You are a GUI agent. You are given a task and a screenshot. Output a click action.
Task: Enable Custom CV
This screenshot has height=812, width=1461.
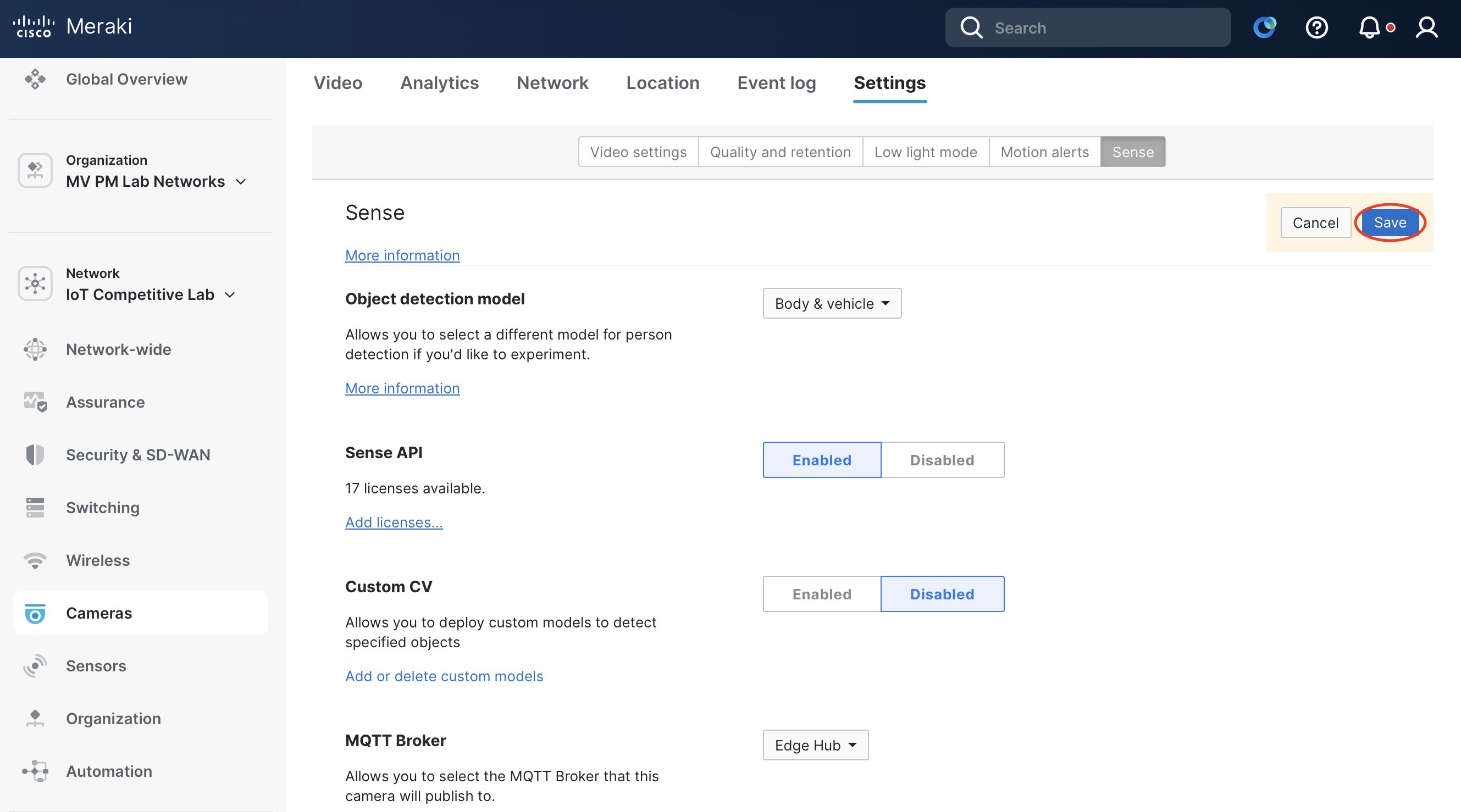821,594
